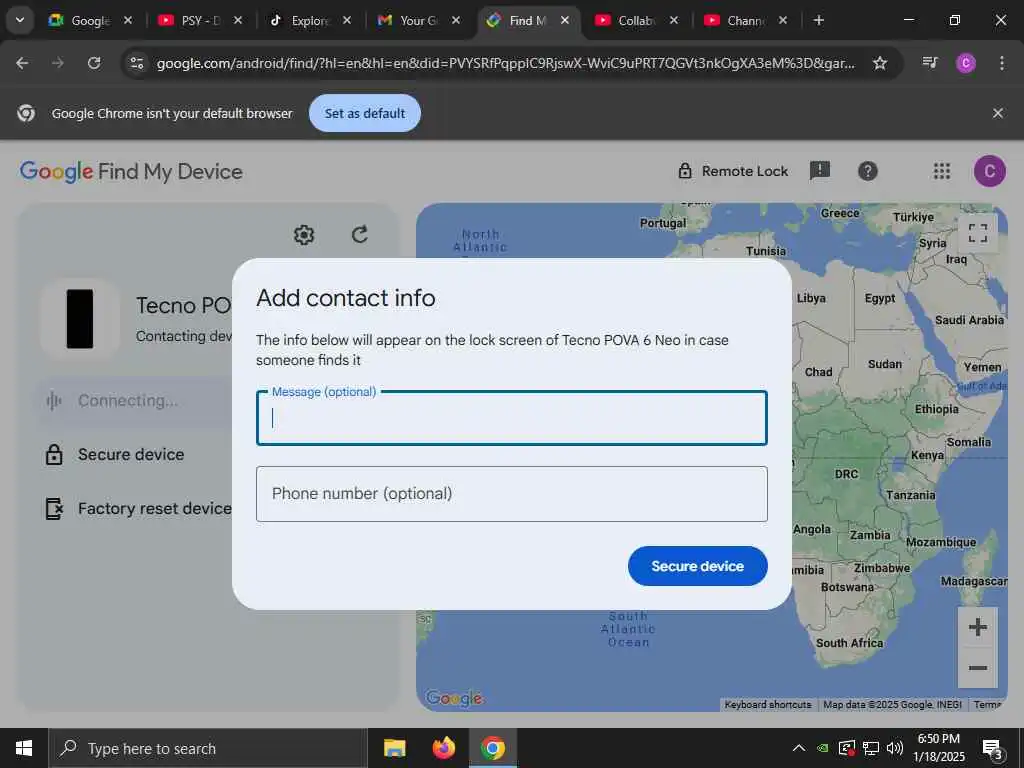Close the Google Meet tab
1024x768 pixels.
[x=128, y=21]
